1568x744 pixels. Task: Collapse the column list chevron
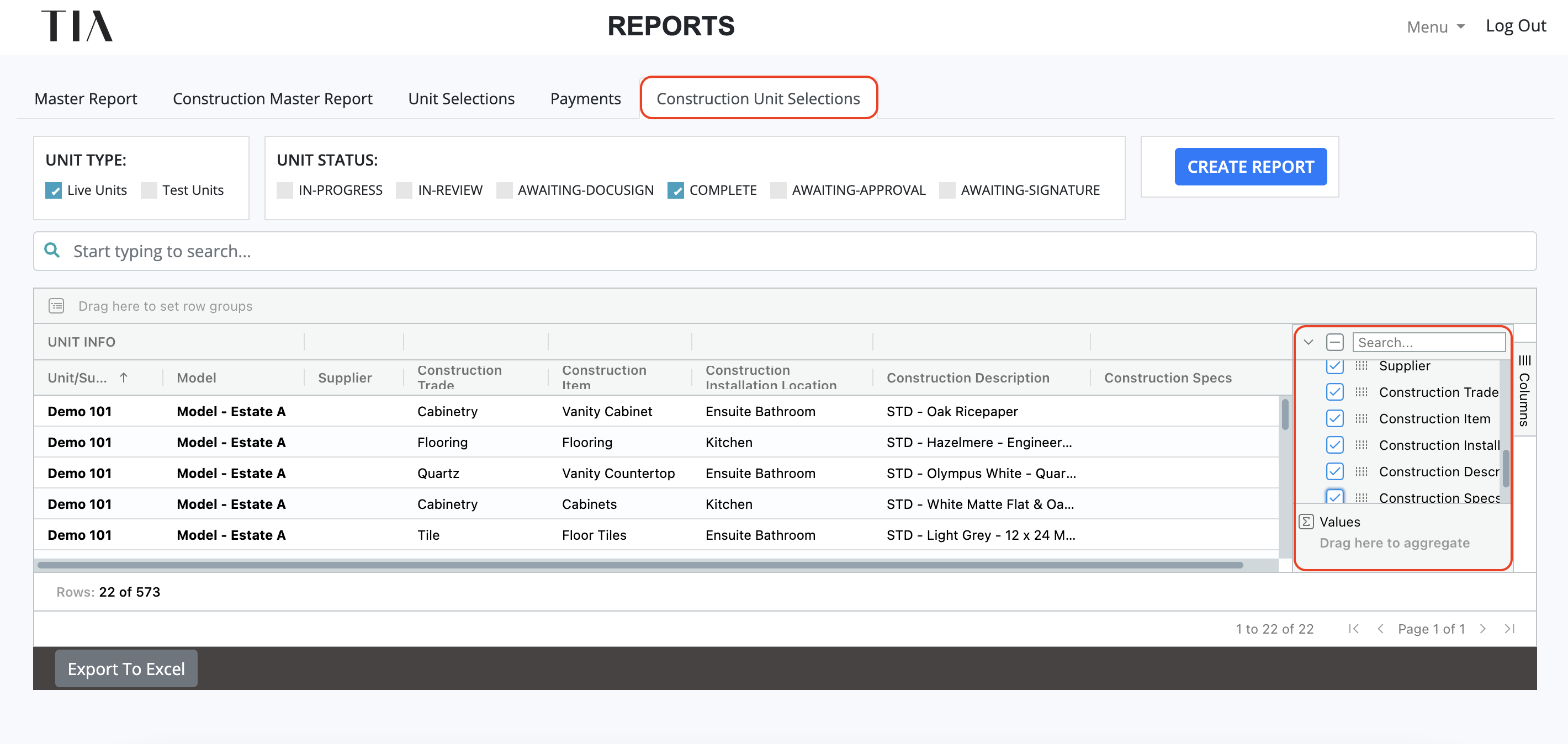point(1309,343)
